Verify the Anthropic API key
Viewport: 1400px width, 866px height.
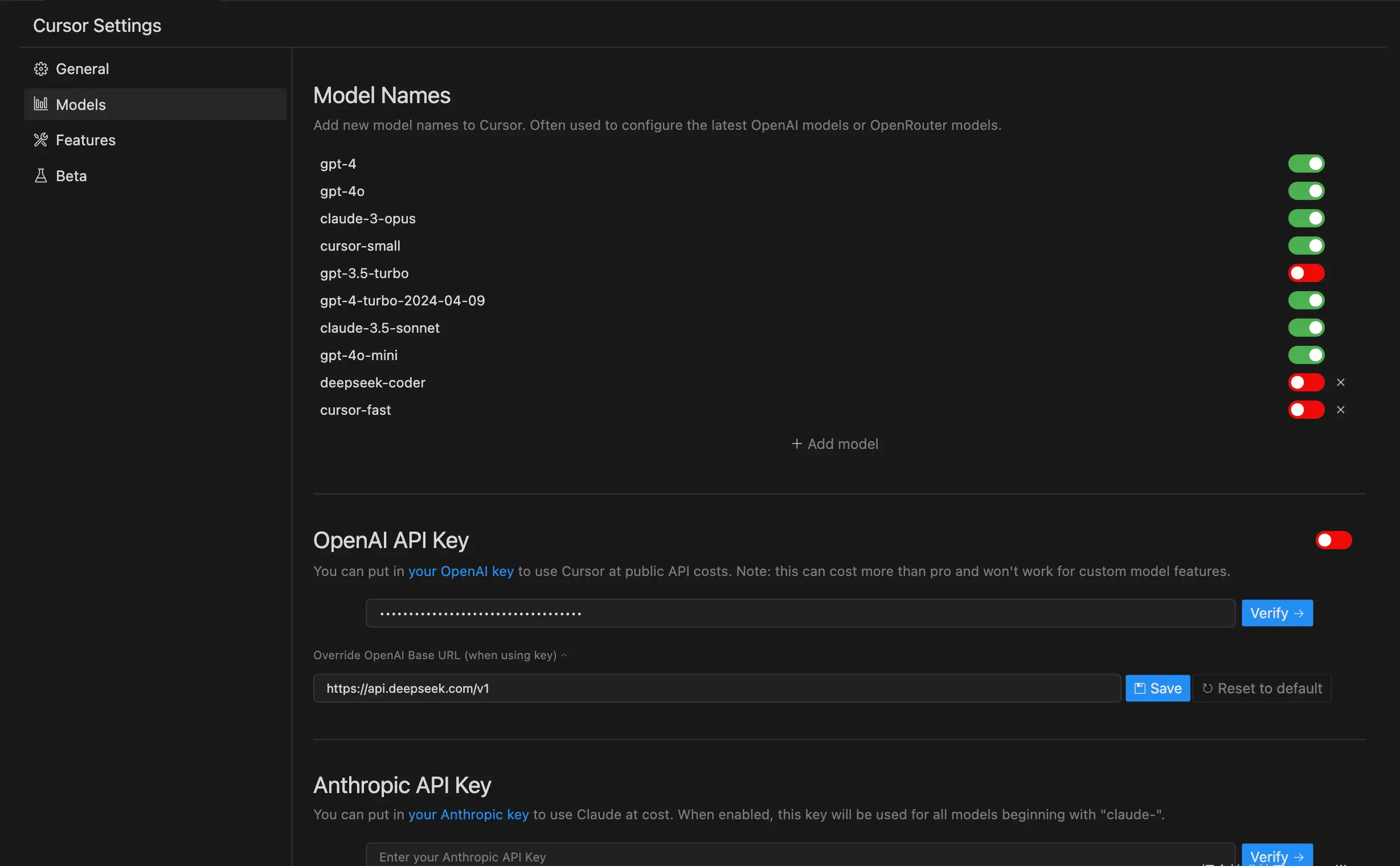pos(1276,856)
